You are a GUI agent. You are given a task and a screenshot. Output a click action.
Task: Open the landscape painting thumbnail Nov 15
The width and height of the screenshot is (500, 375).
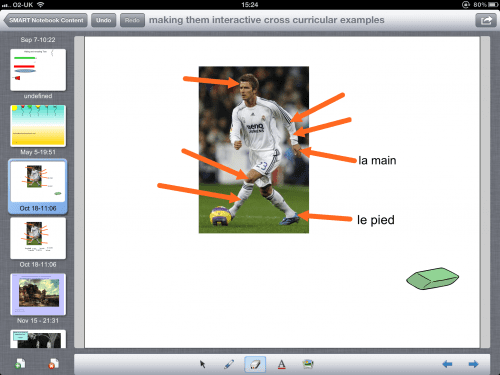pyautogui.click(x=38, y=294)
